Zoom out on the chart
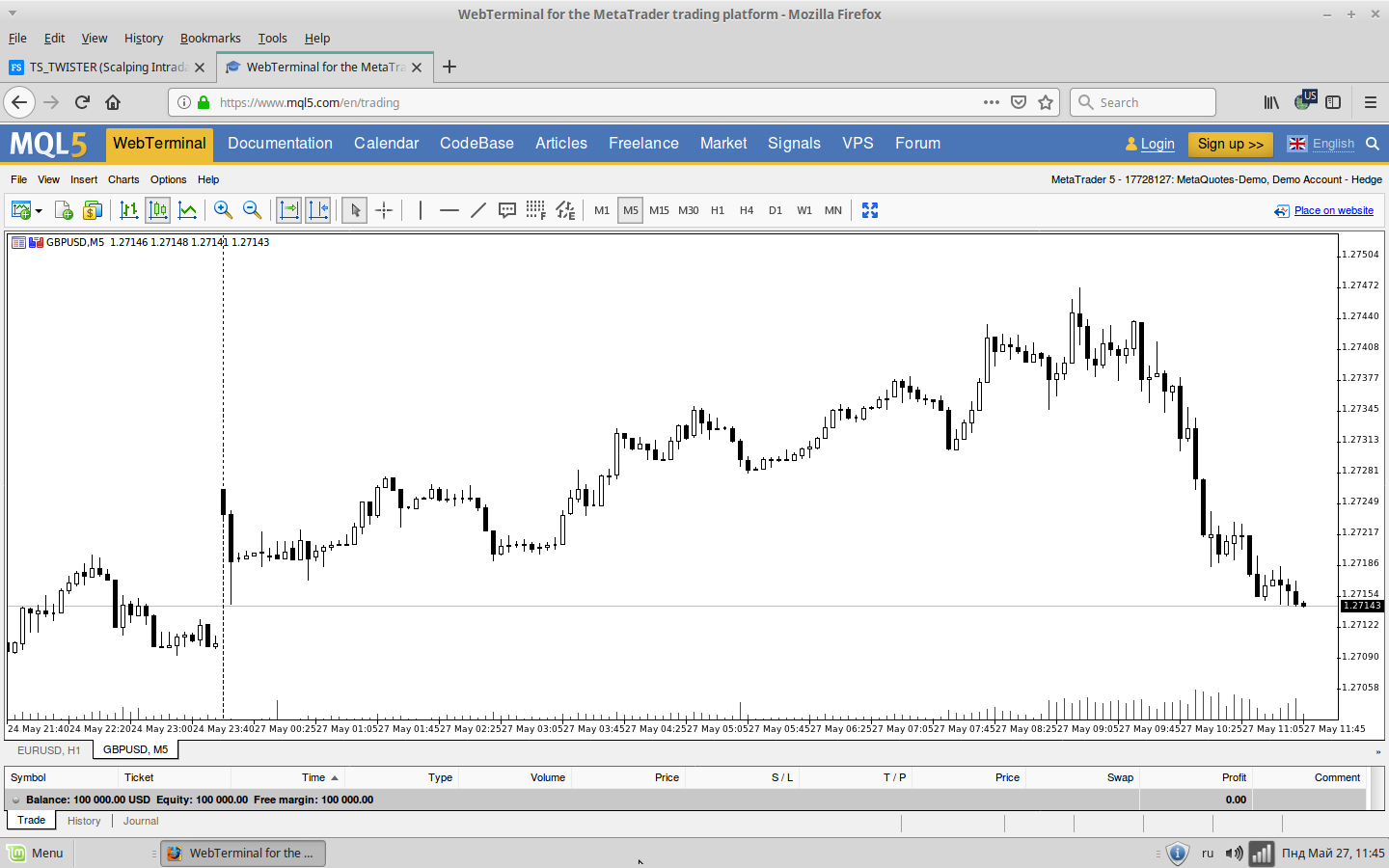The height and width of the screenshot is (868, 1389). (x=252, y=210)
